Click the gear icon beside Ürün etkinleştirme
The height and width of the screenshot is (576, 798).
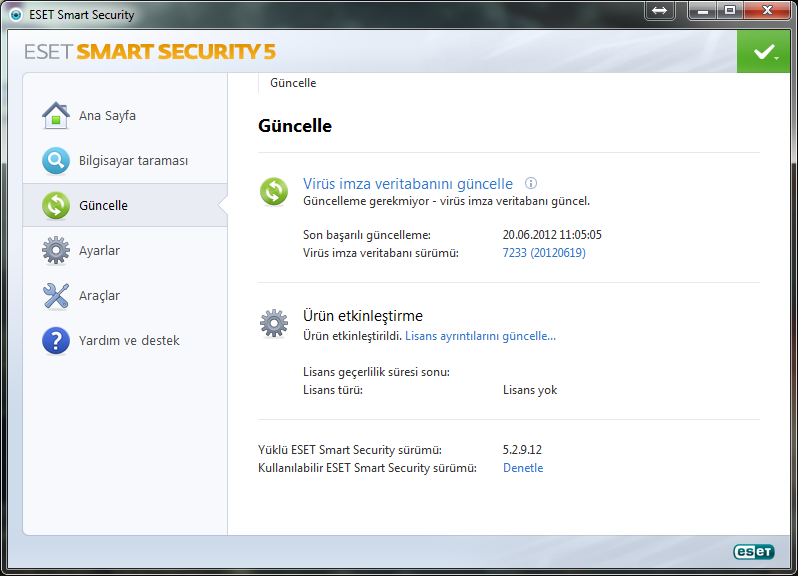pos(274,323)
